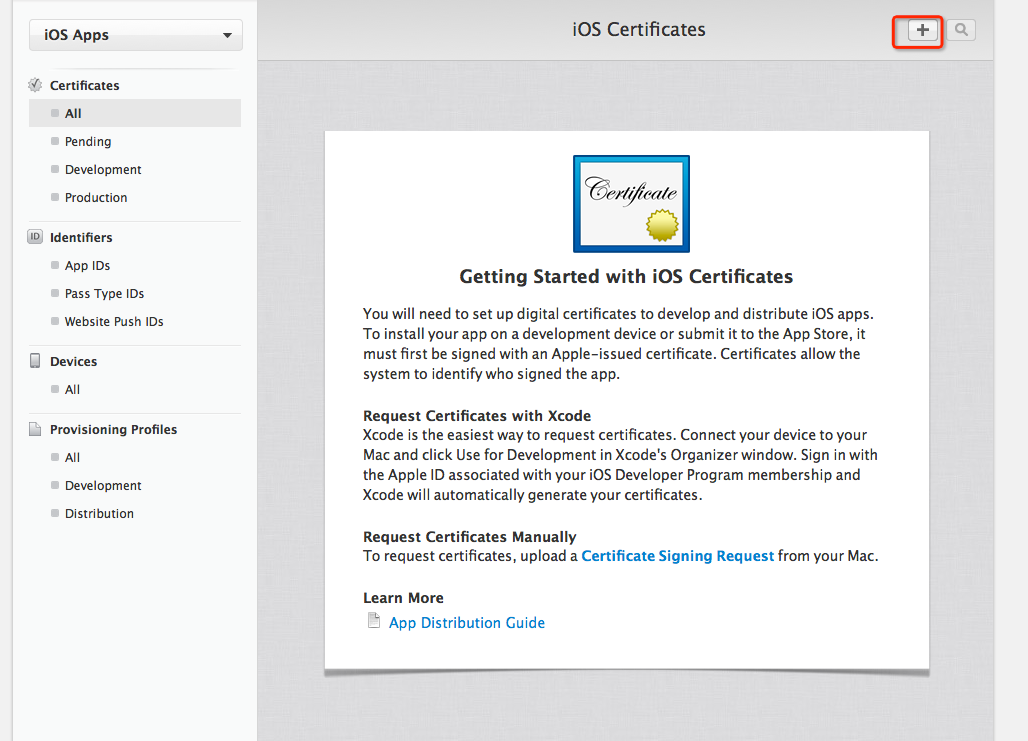Open Development certificates list
The image size is (1028, 741).
(x=103, y=169)
